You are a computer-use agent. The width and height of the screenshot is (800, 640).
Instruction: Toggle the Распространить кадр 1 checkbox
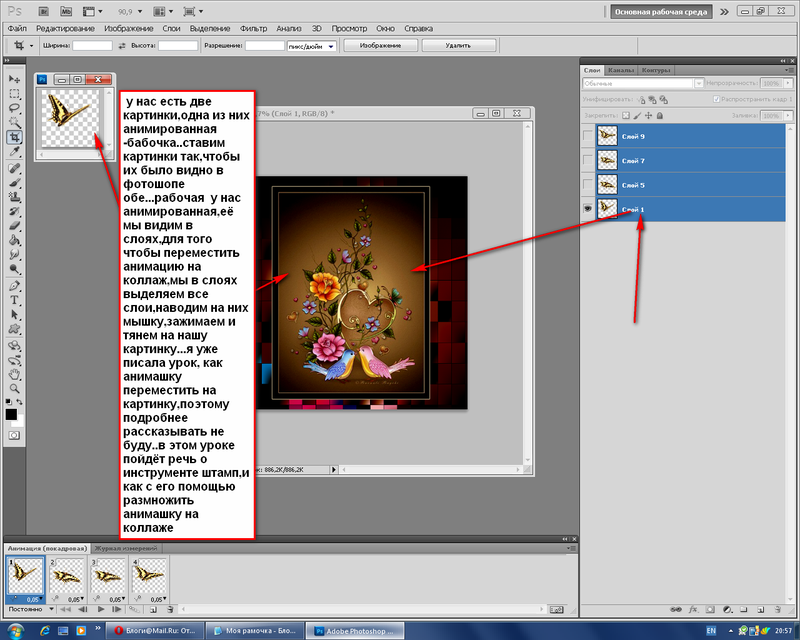716,99
